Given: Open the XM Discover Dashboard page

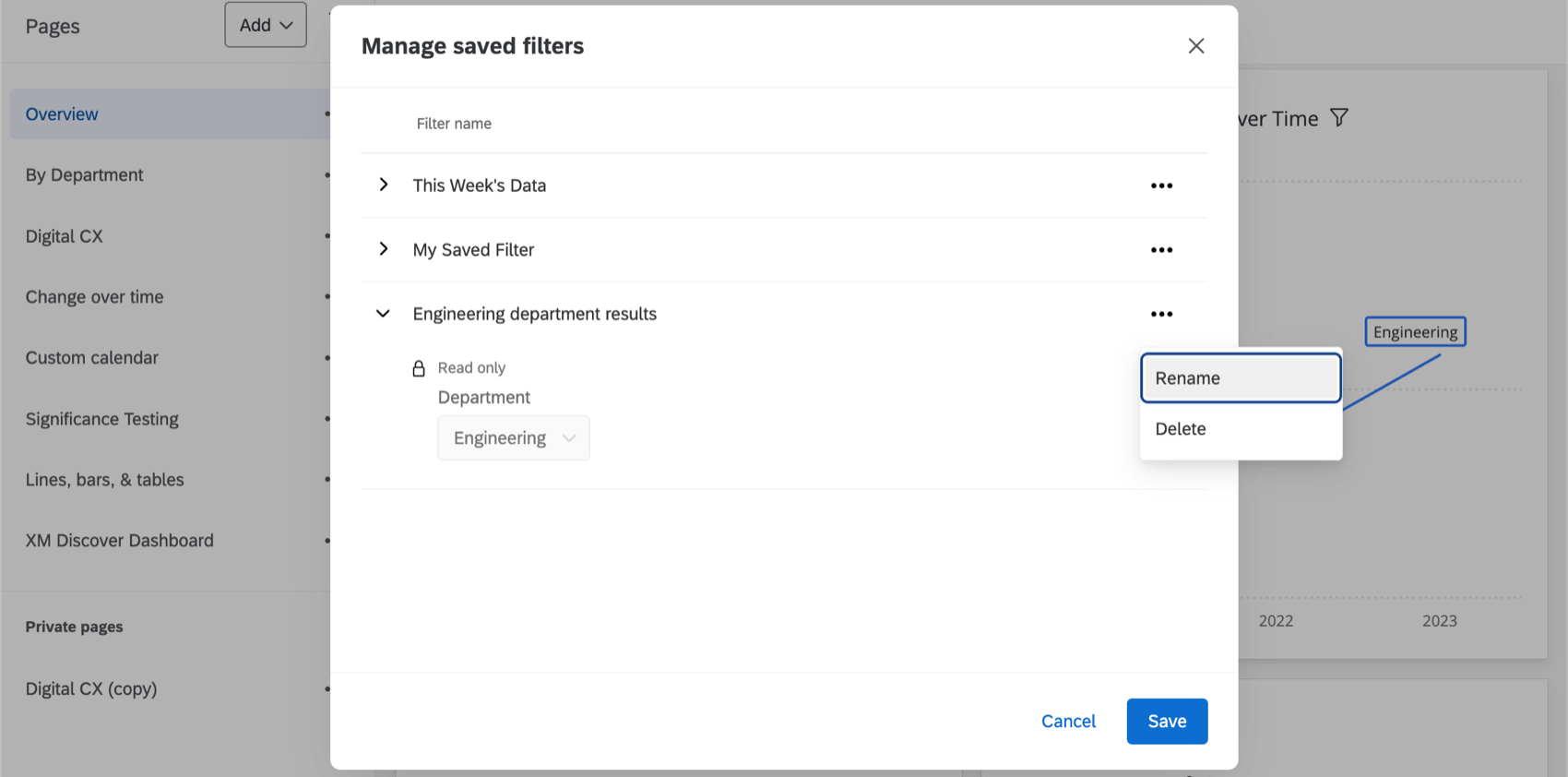Looking at the screenshot, I should point(119,541).
